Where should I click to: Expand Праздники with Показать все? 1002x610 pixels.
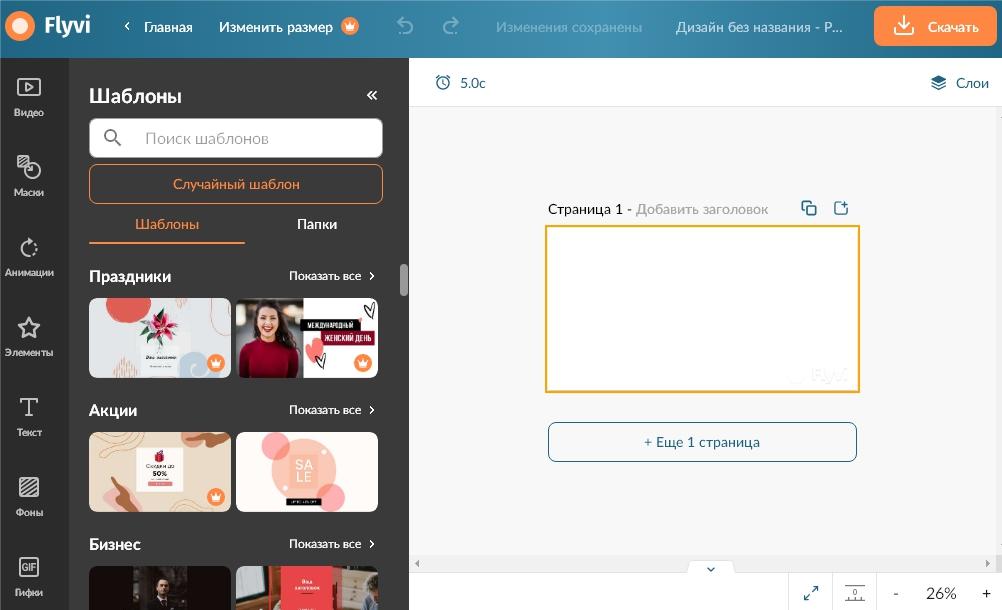coord(332,276)
